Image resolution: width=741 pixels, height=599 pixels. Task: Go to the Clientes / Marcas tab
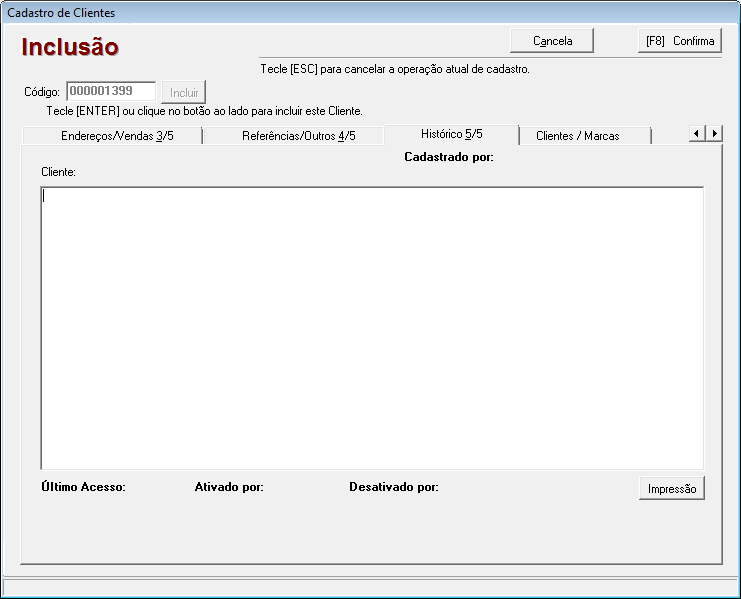pos(577,136)
